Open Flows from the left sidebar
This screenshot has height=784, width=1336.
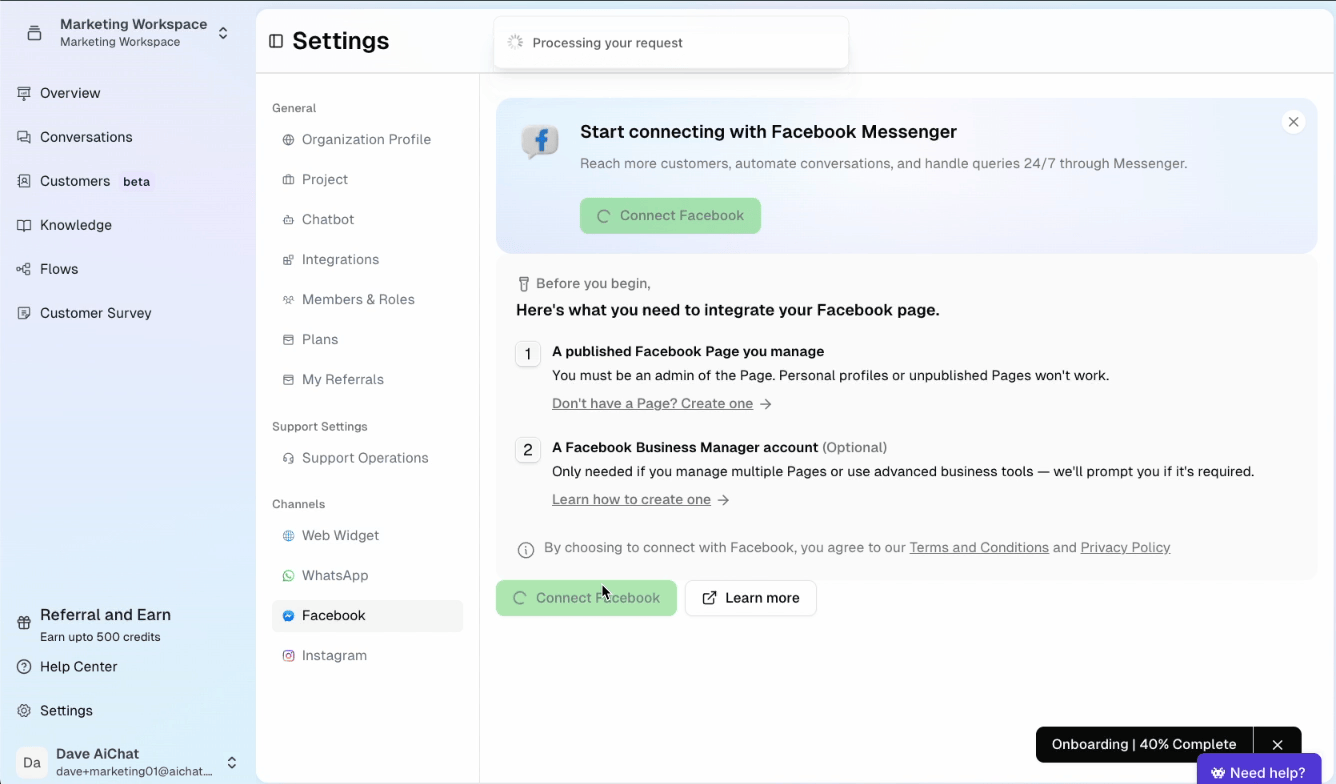click(58, 268)
